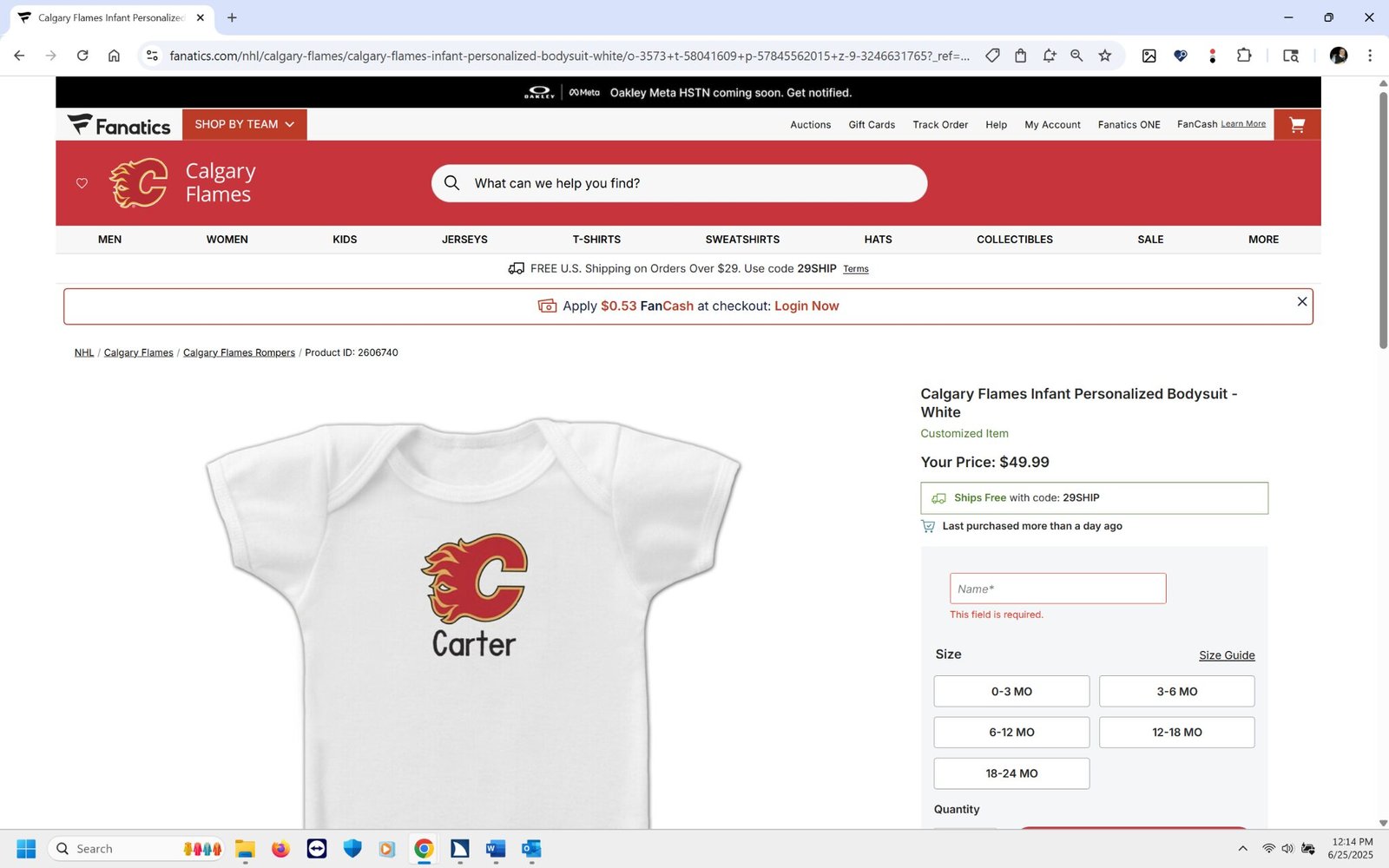Click the Fanatics logo
1389x868 pixels.
pos(120,125)
